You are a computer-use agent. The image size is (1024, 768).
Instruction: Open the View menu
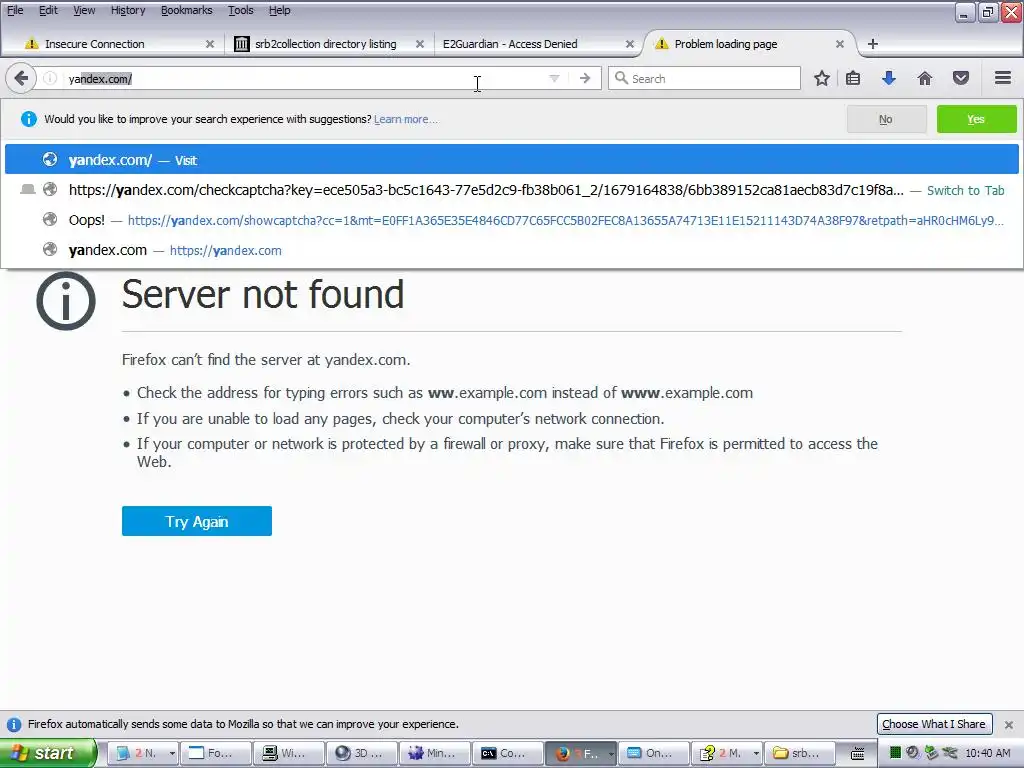click(84, 10)
